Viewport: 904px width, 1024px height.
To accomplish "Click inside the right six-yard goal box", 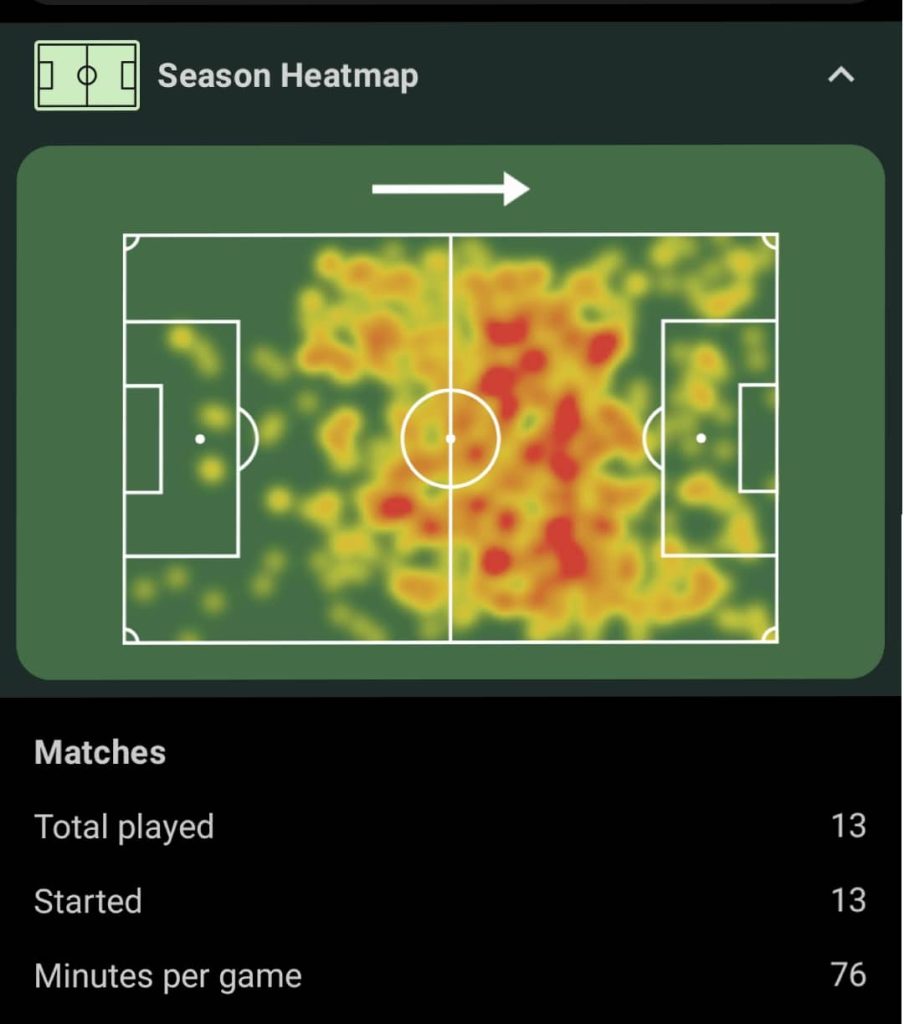I will pyautogui.click(x=758, y=438).
